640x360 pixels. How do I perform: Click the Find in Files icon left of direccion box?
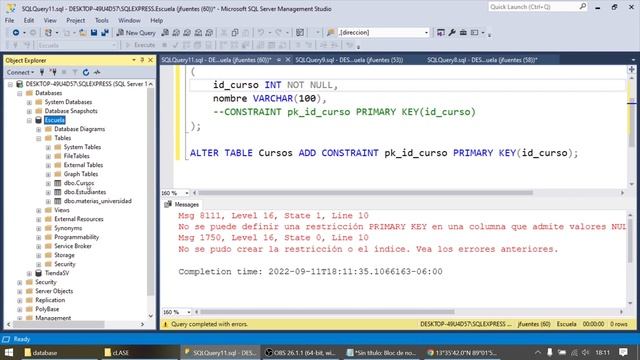pos(331,33)
